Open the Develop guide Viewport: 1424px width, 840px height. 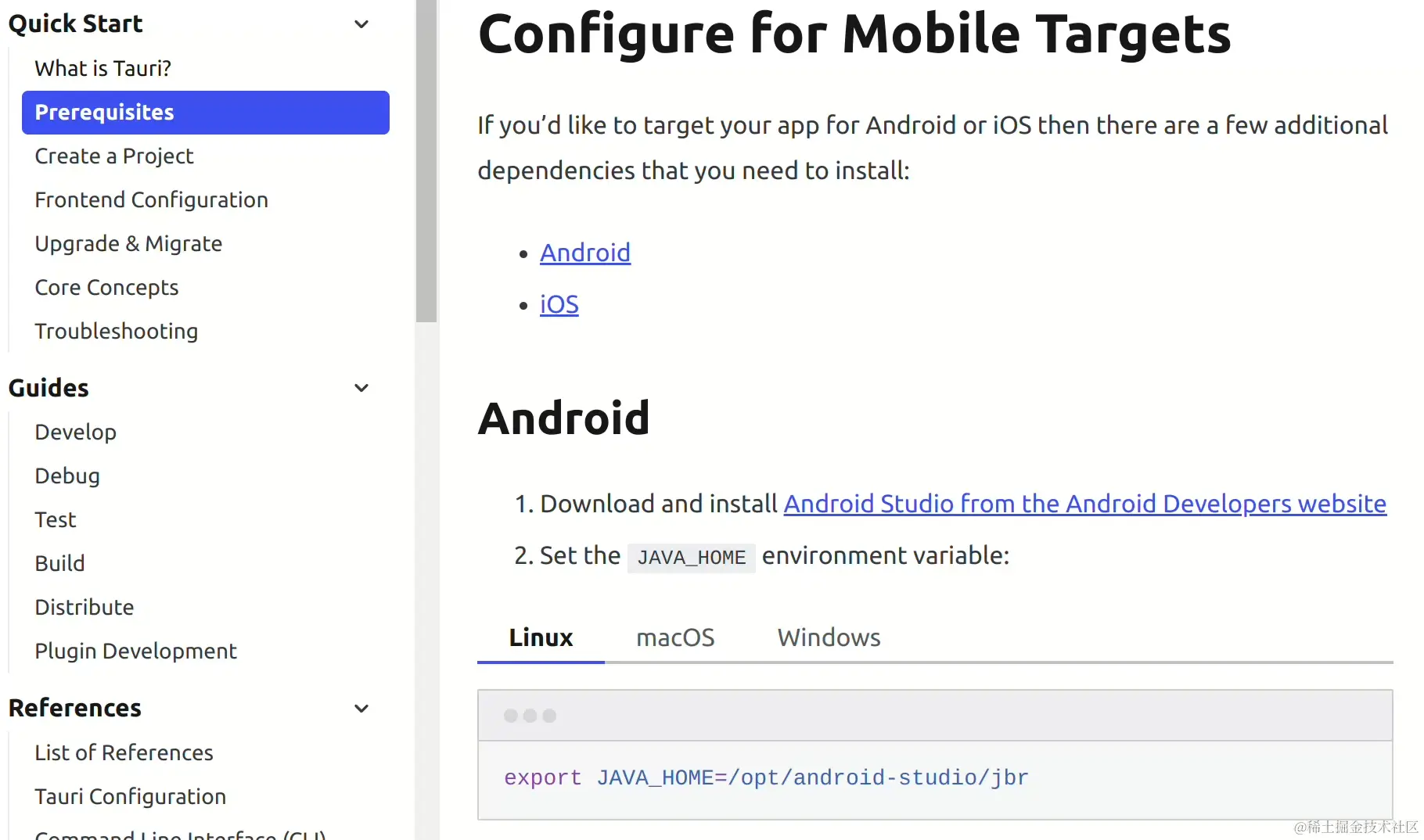pyautogui.click(x=76, y=433)
